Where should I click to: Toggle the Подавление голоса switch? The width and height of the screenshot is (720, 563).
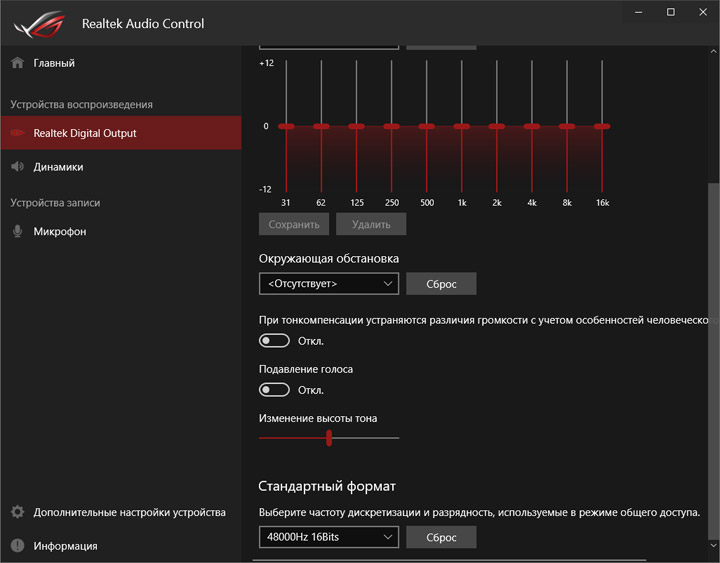[x=274, y=390]
